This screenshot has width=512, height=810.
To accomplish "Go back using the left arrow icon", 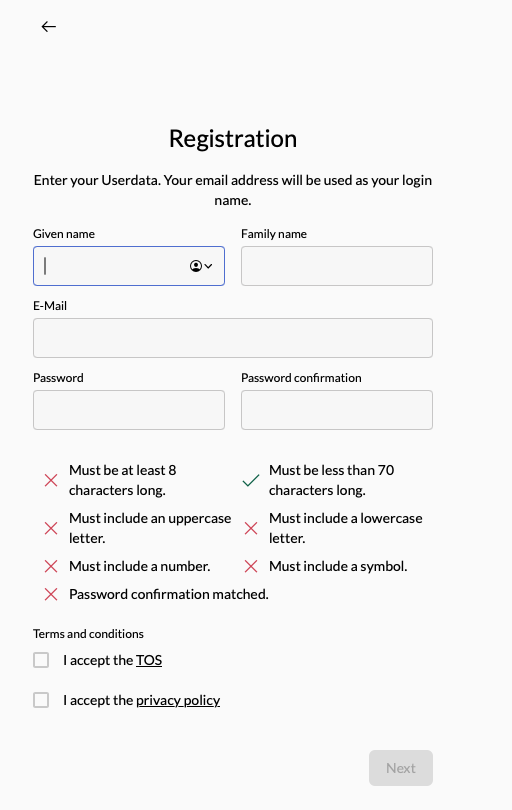I will pyautogui.click(x=49, y=26).
